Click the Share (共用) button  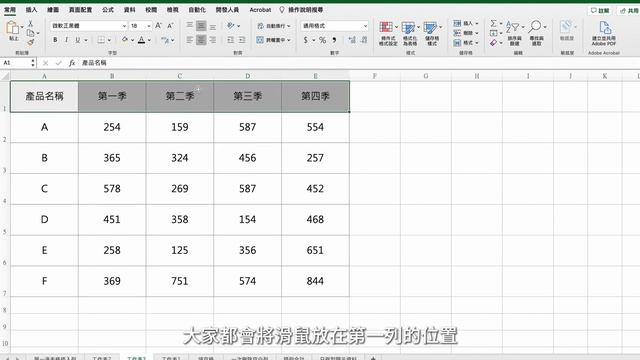tap(629, 10)
